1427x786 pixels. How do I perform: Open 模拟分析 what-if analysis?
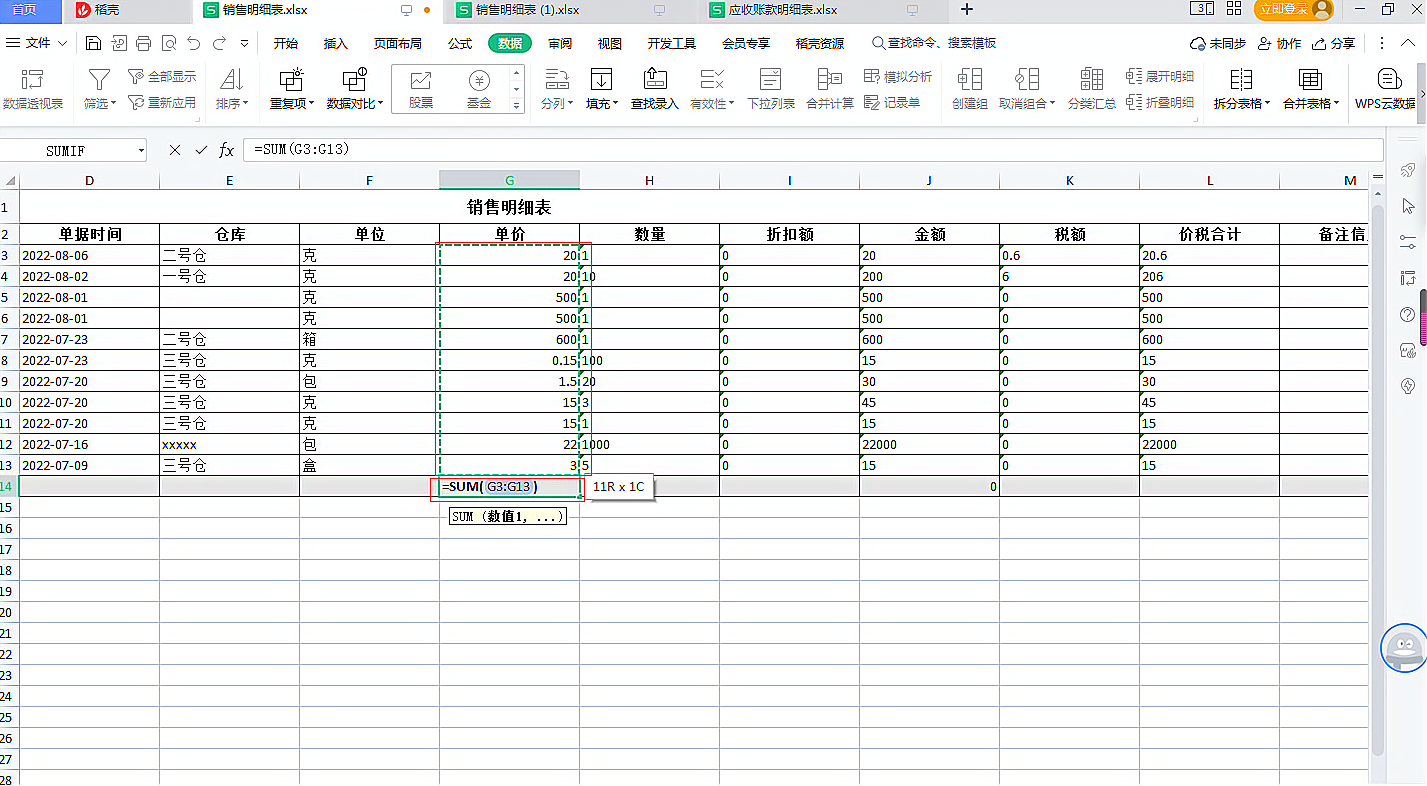pos(897,77)
